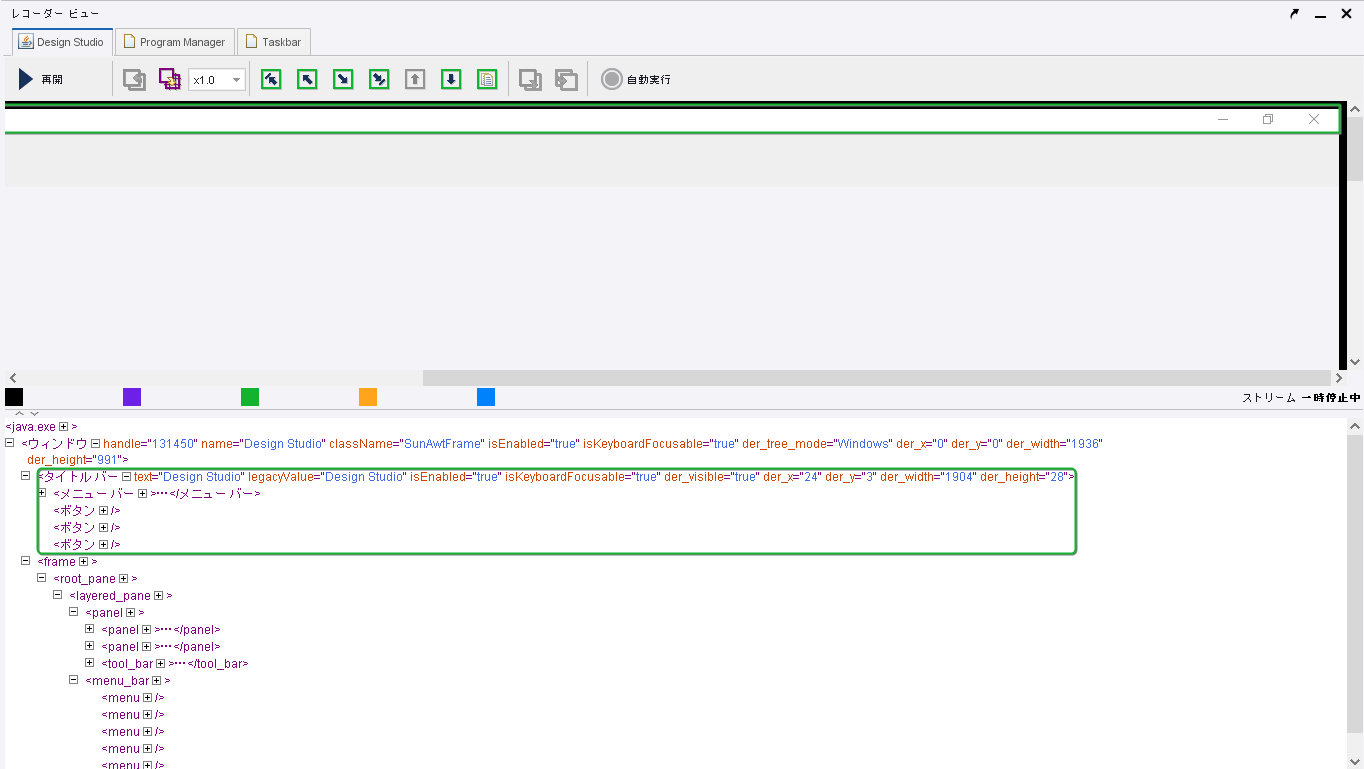Expand the java.exe attributes plus box

click(64, 427)
